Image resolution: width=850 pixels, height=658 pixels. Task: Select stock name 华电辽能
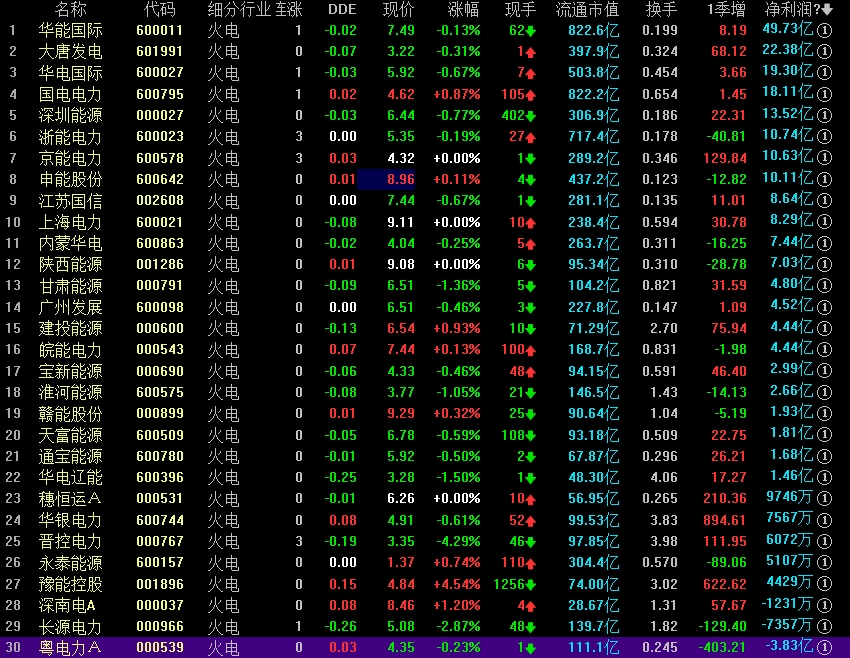(x=70, y=478)
